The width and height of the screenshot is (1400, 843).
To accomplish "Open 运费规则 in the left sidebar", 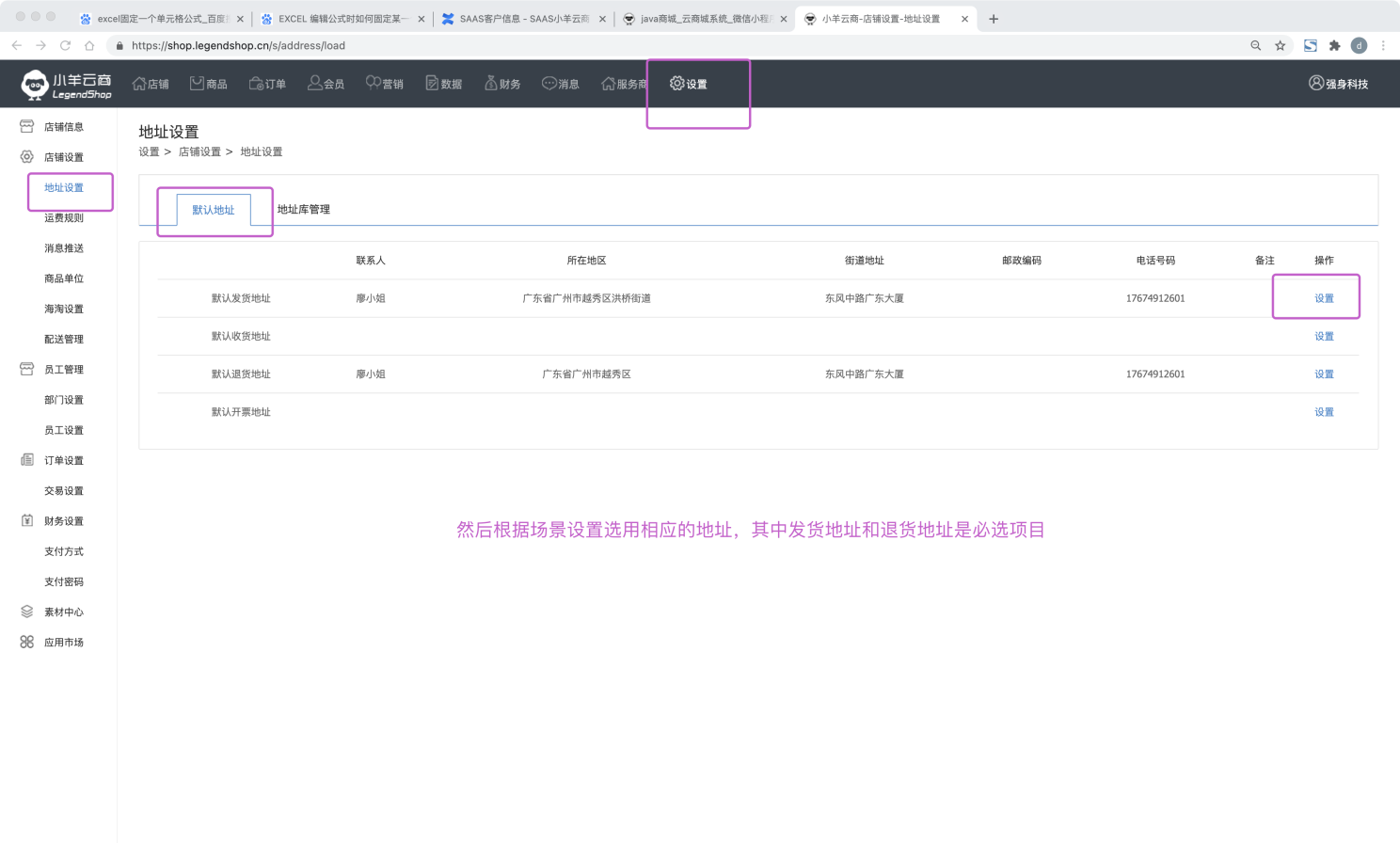I will point(64,218).
